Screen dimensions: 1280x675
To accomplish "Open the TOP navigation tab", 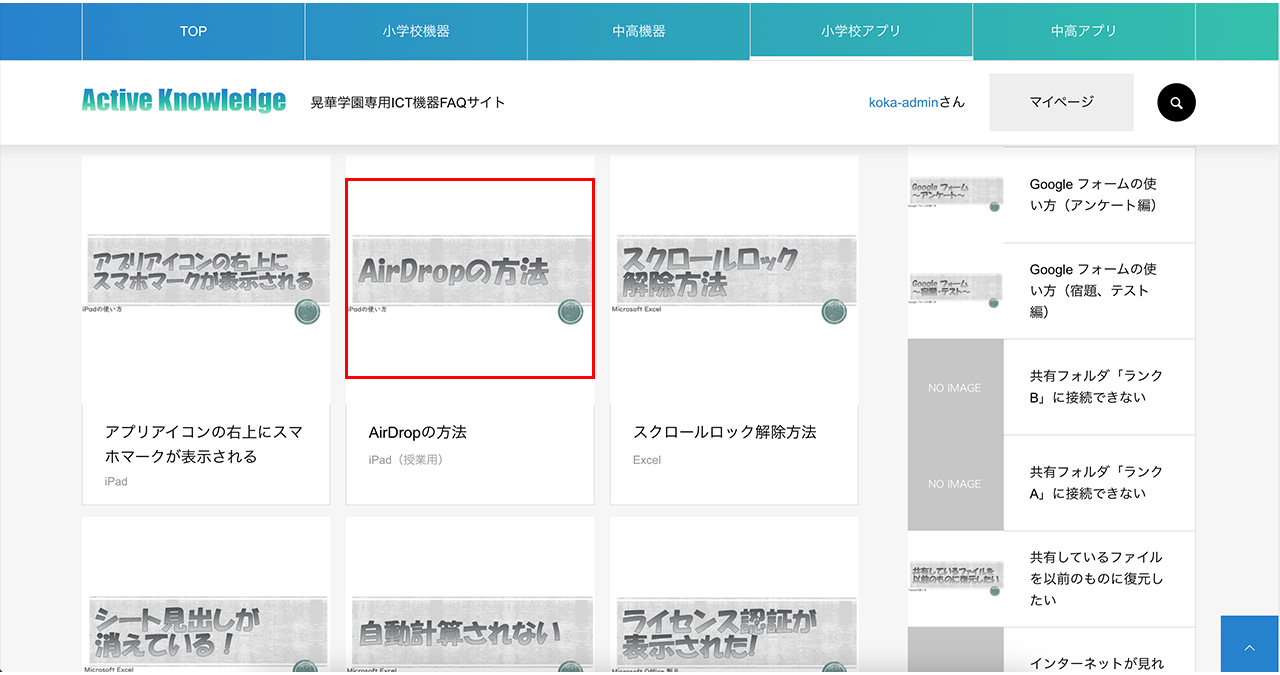I will pyautogui.click(x=193, y=31).
